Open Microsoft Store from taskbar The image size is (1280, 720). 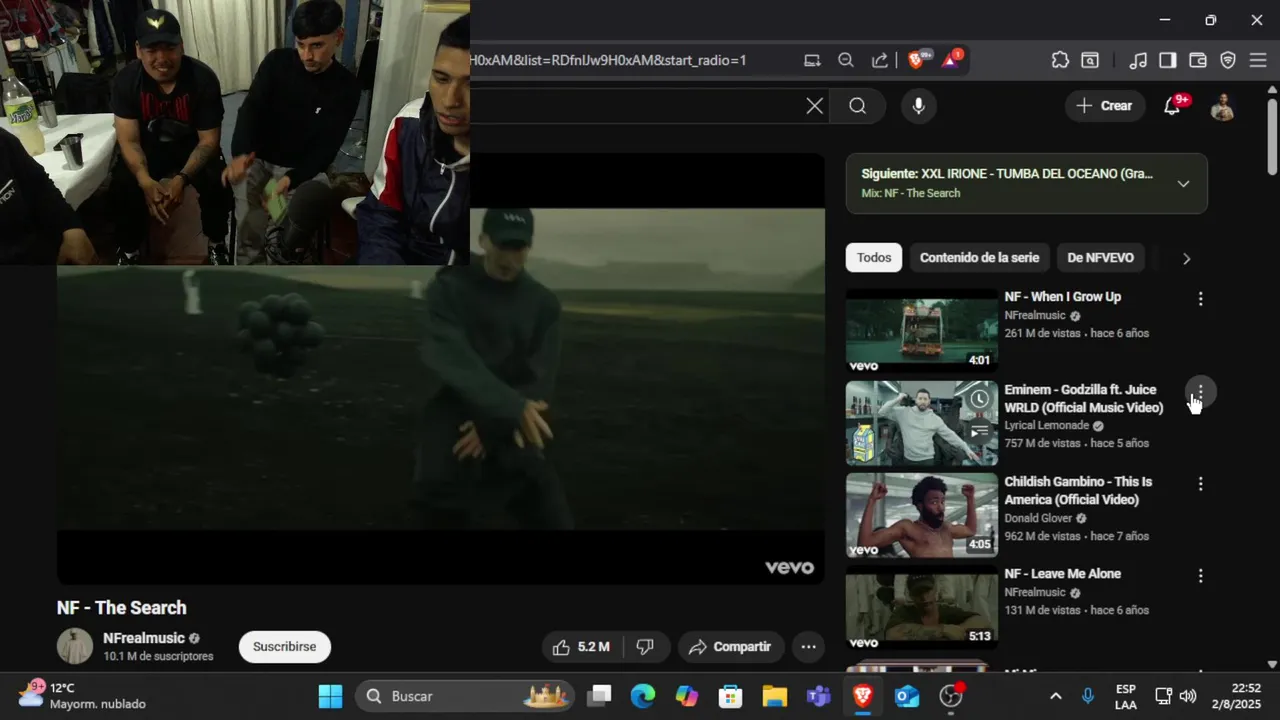[731, 696]
